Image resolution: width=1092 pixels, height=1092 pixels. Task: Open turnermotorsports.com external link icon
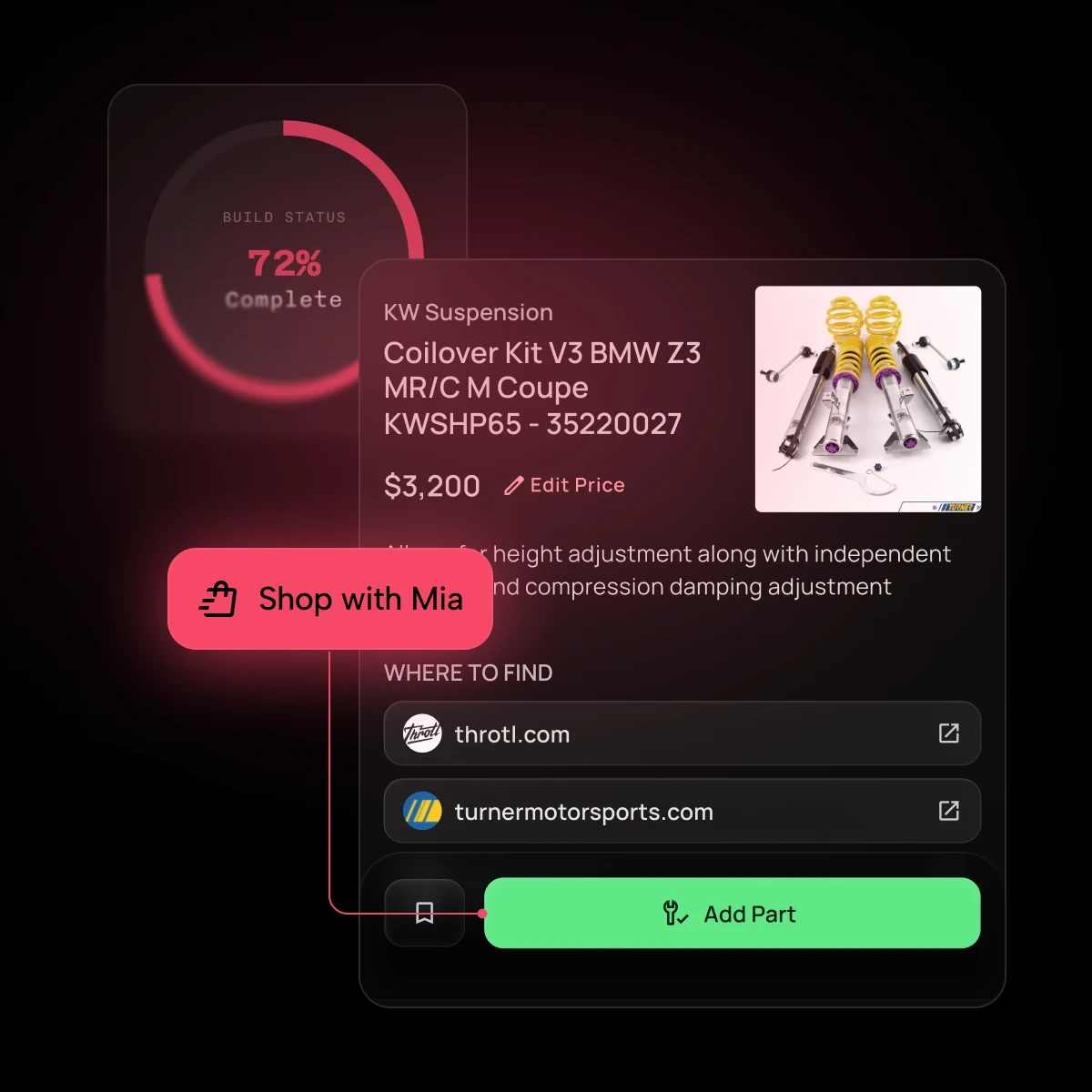(949, 811)
